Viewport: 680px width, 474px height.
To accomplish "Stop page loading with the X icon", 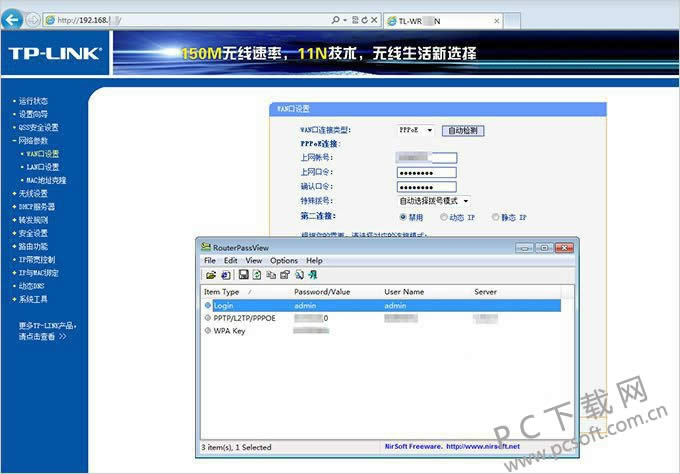I will [x=374, y=20].
